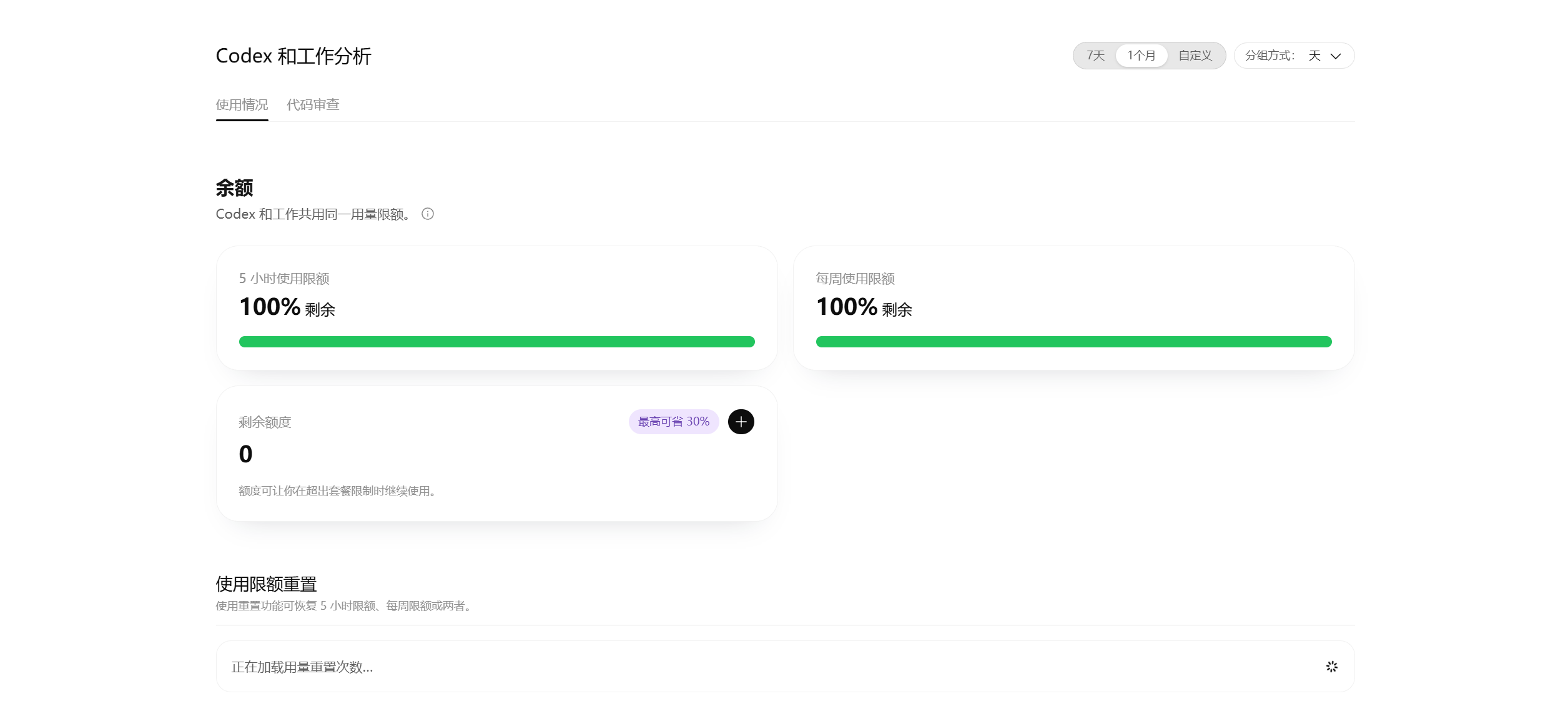Viewport: 1568px width, 701px height.
Task: Click the Codex 和工作分析 page title
Action: pos(293,56)
